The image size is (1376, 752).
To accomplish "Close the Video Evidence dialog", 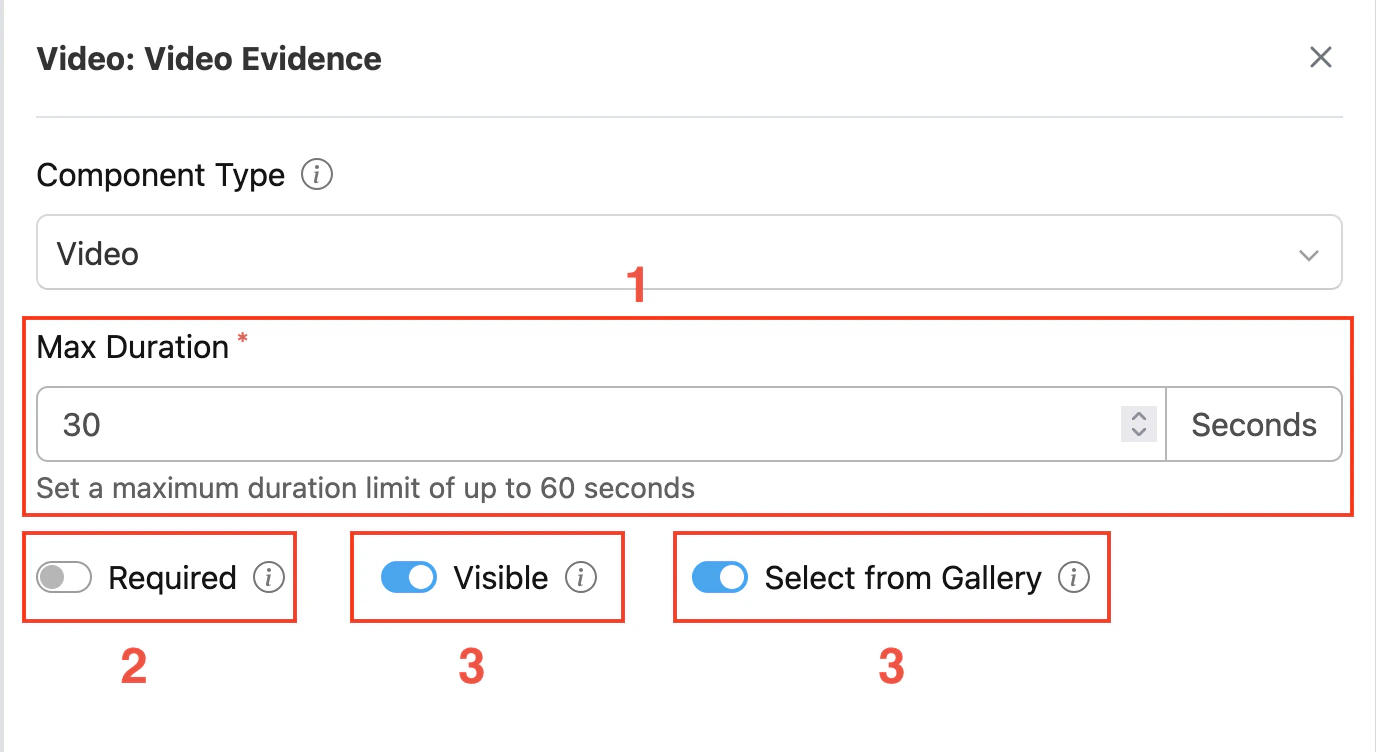I will pyautogui.click(x=1321, y=58).
